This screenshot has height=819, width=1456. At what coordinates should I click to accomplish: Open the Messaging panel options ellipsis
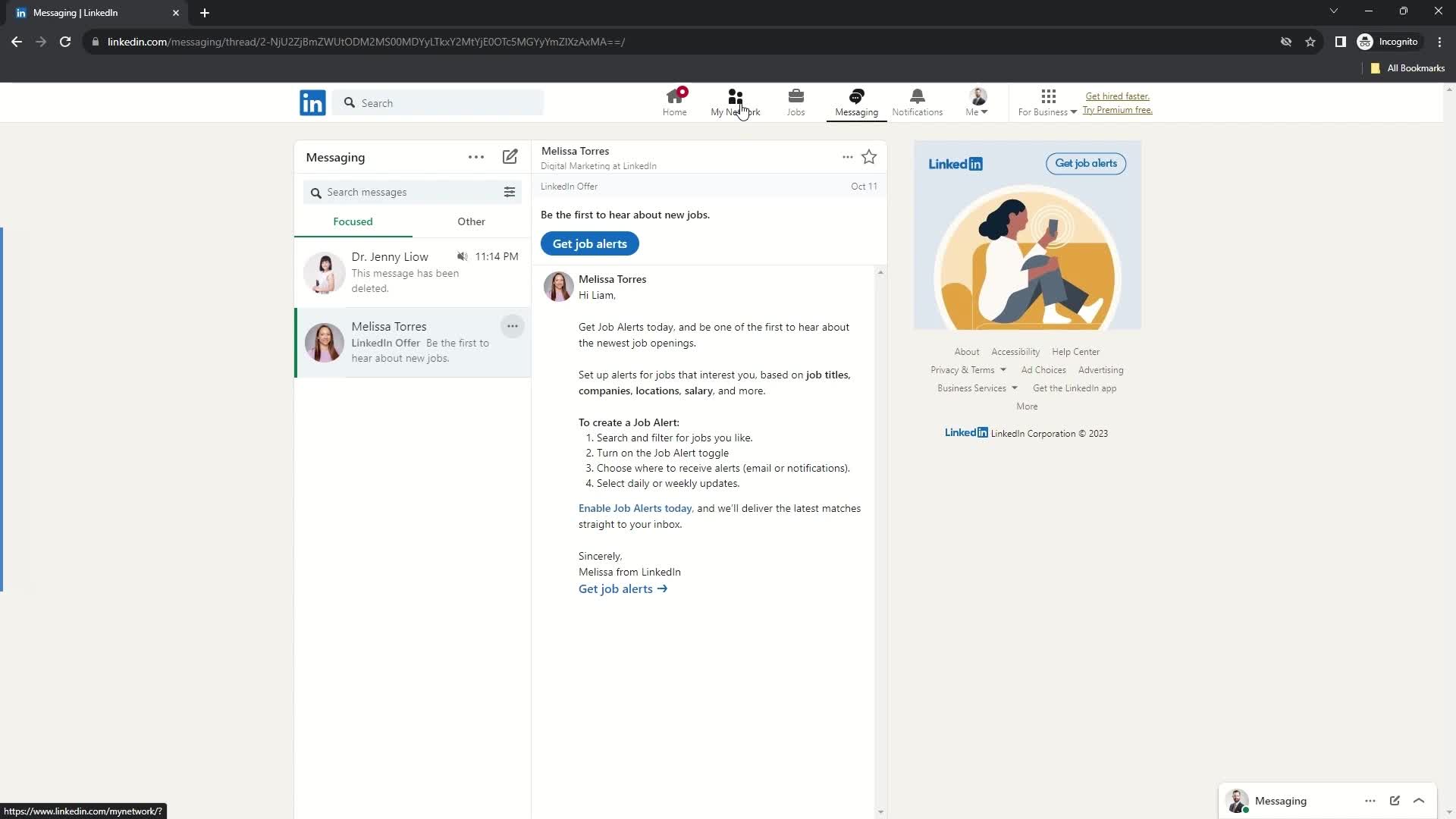click(x=476, y=157)
